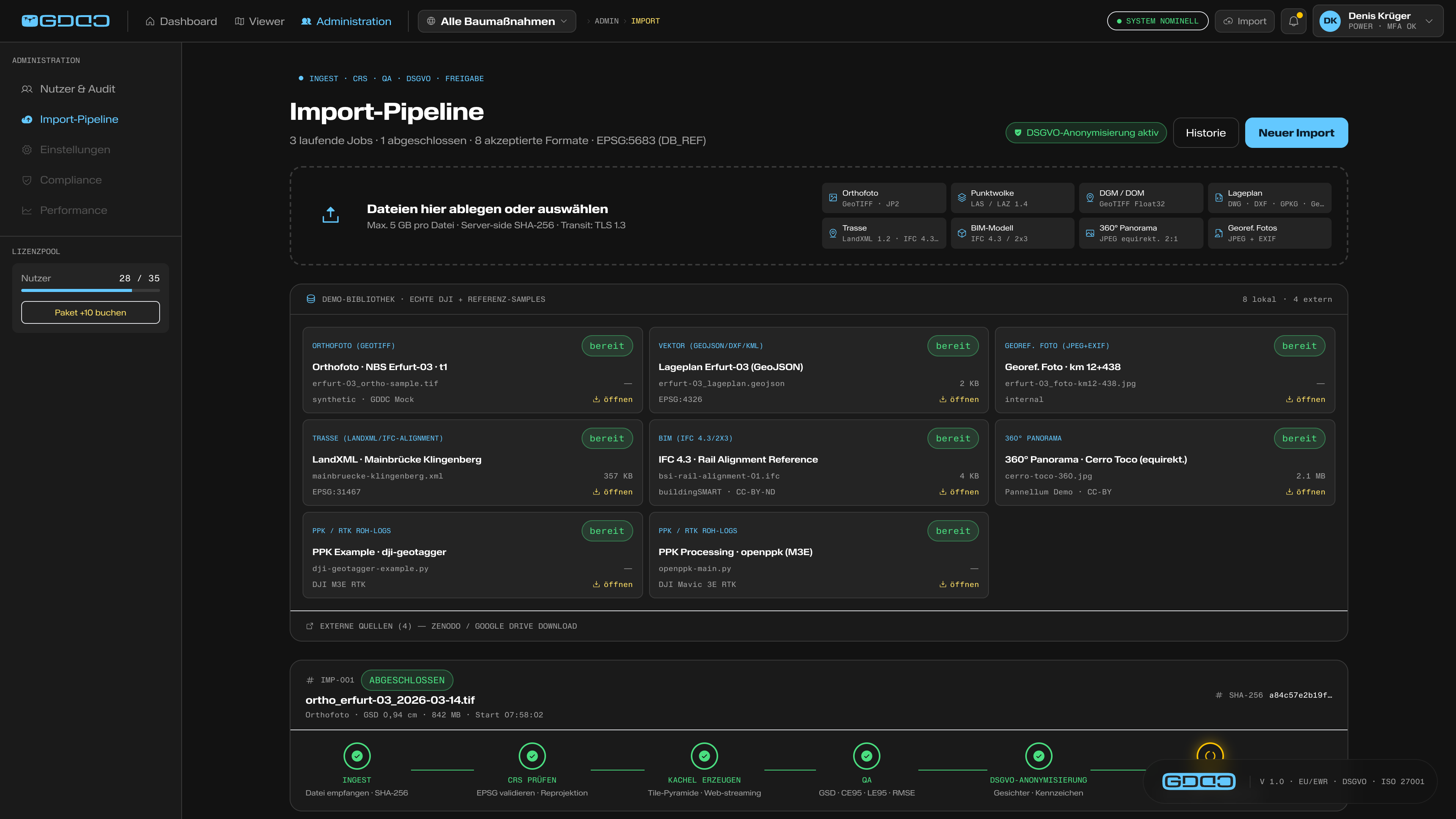Click ADMIN in the breadcrumb
The height and width of the screenshot is (819, 1456).
tap(607, 21)
